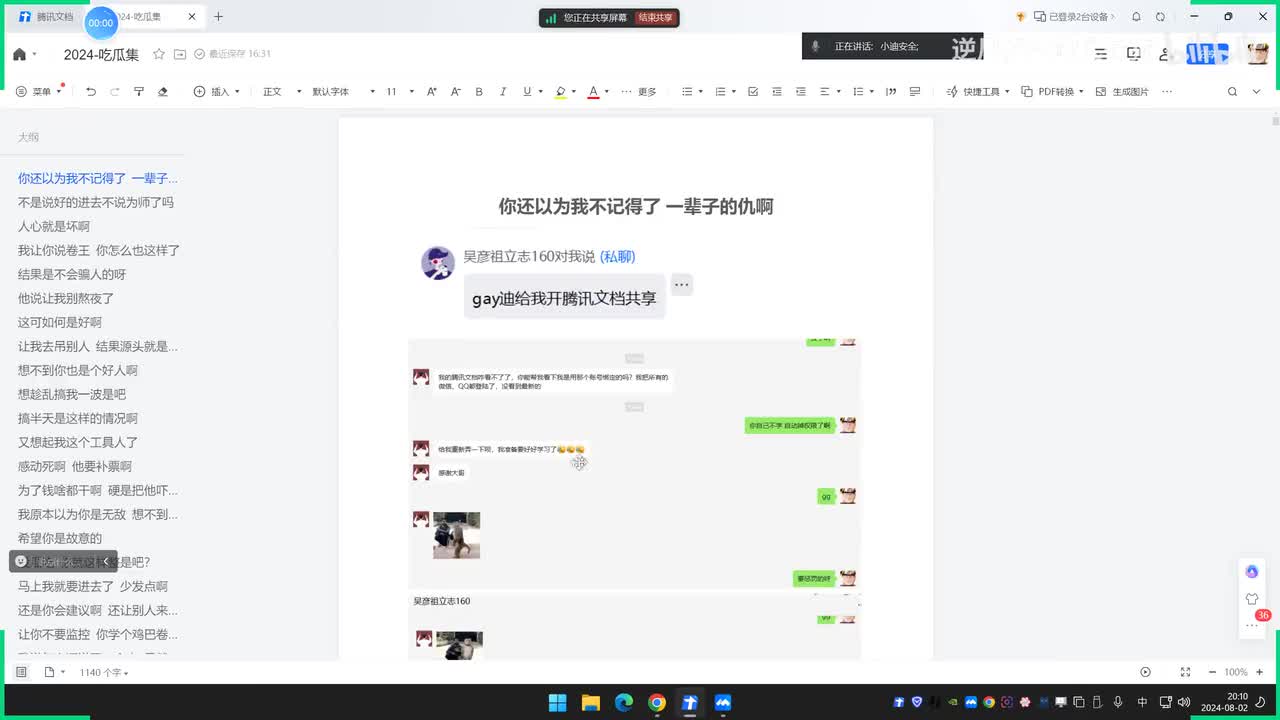Launch Google Chrome from the taskbar

pyautogui.click(x=656, y=702)
